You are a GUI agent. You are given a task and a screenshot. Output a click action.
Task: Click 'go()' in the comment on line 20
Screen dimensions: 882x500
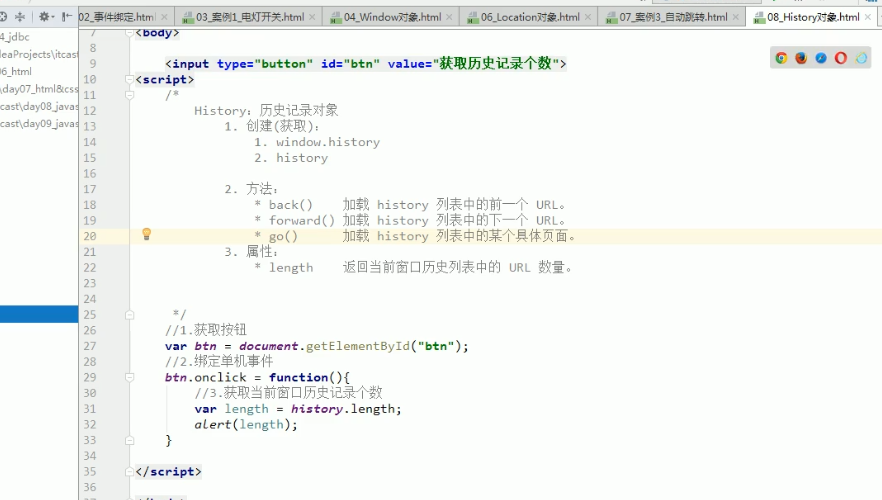tap(283, 236)
